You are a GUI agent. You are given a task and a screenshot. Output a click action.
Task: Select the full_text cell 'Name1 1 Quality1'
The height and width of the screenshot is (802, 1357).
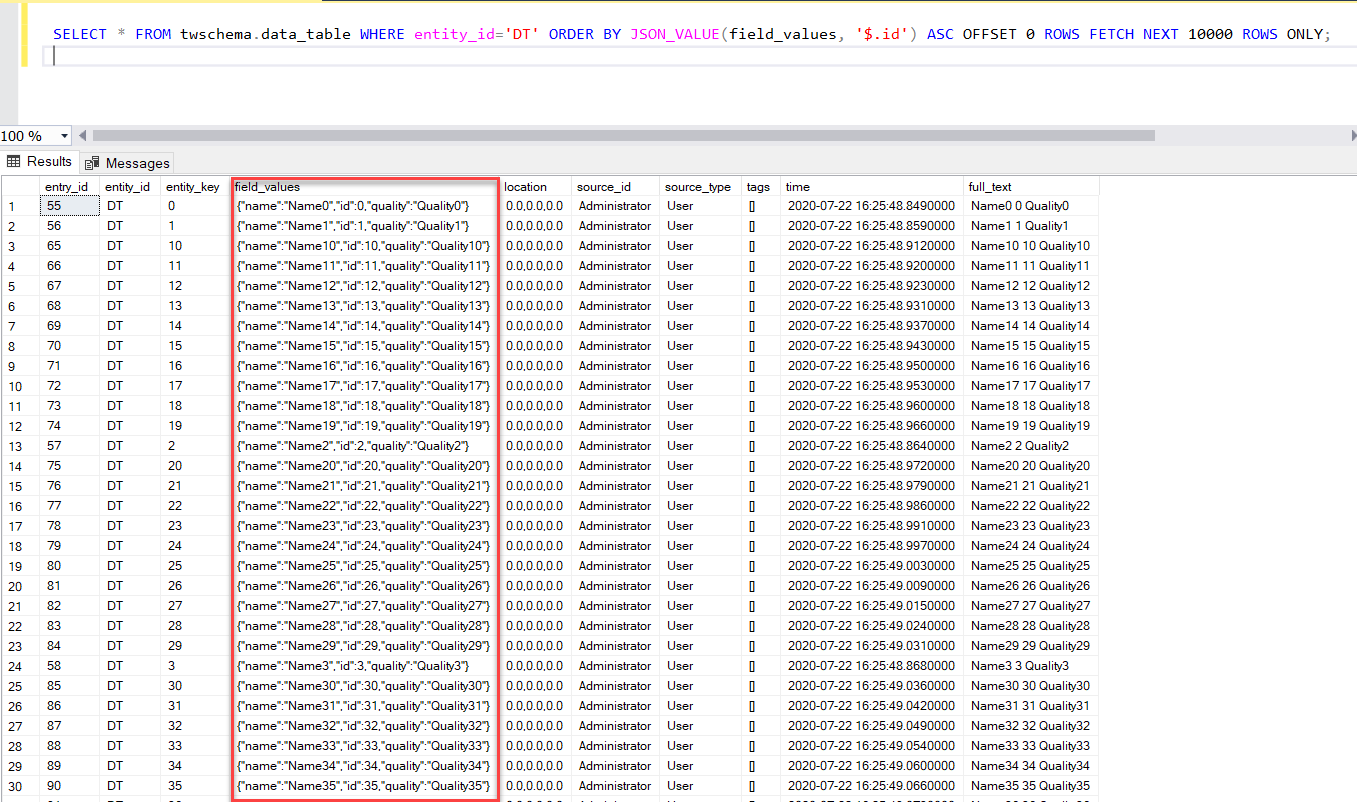(1032, 226)
